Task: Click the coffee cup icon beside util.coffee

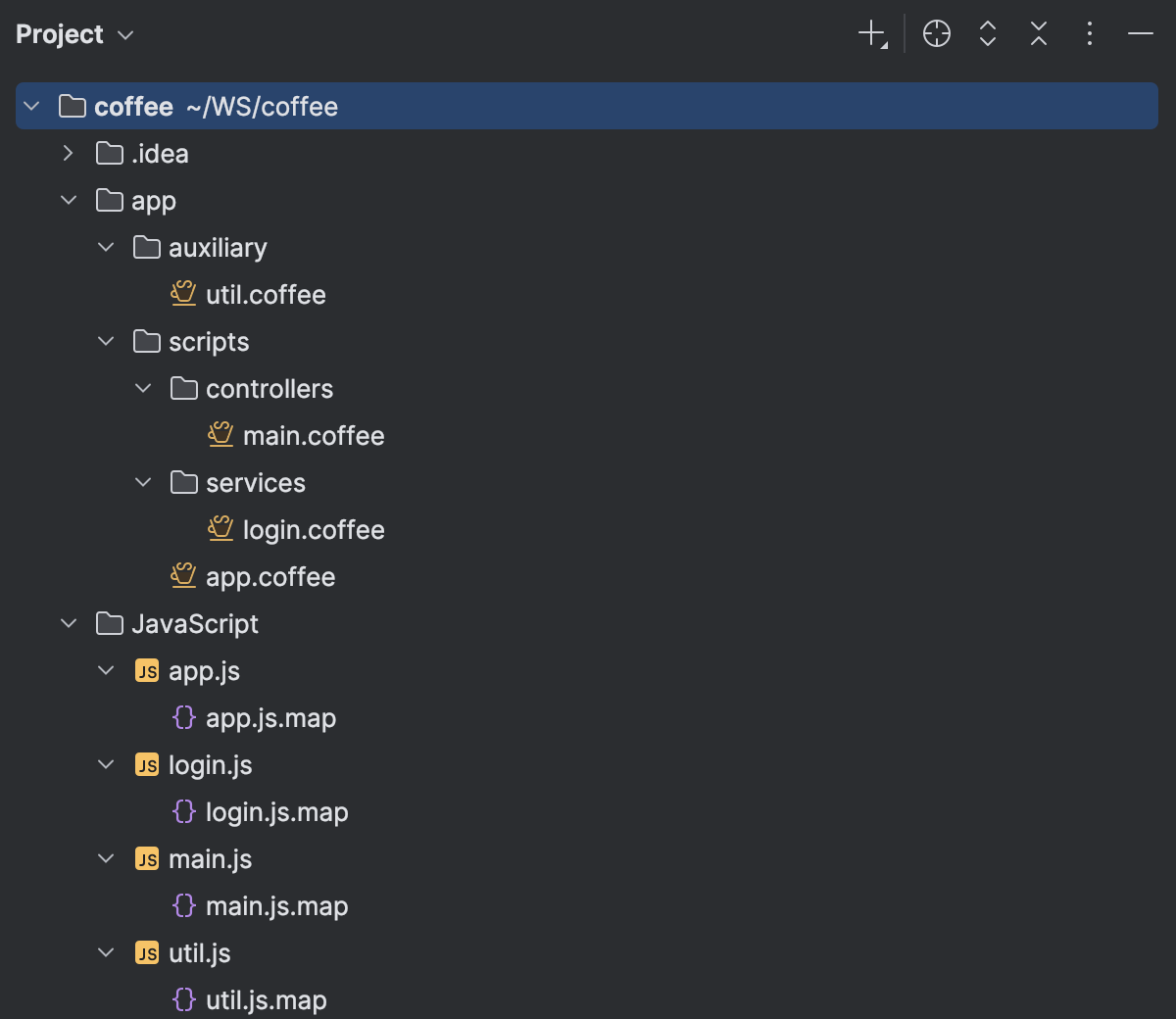Action: (183, 294)
